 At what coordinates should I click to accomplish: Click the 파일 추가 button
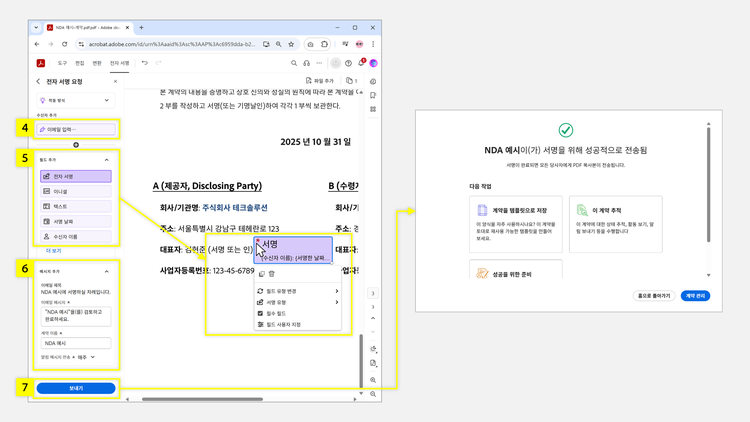pyautogui.click(x=320, y=81)
